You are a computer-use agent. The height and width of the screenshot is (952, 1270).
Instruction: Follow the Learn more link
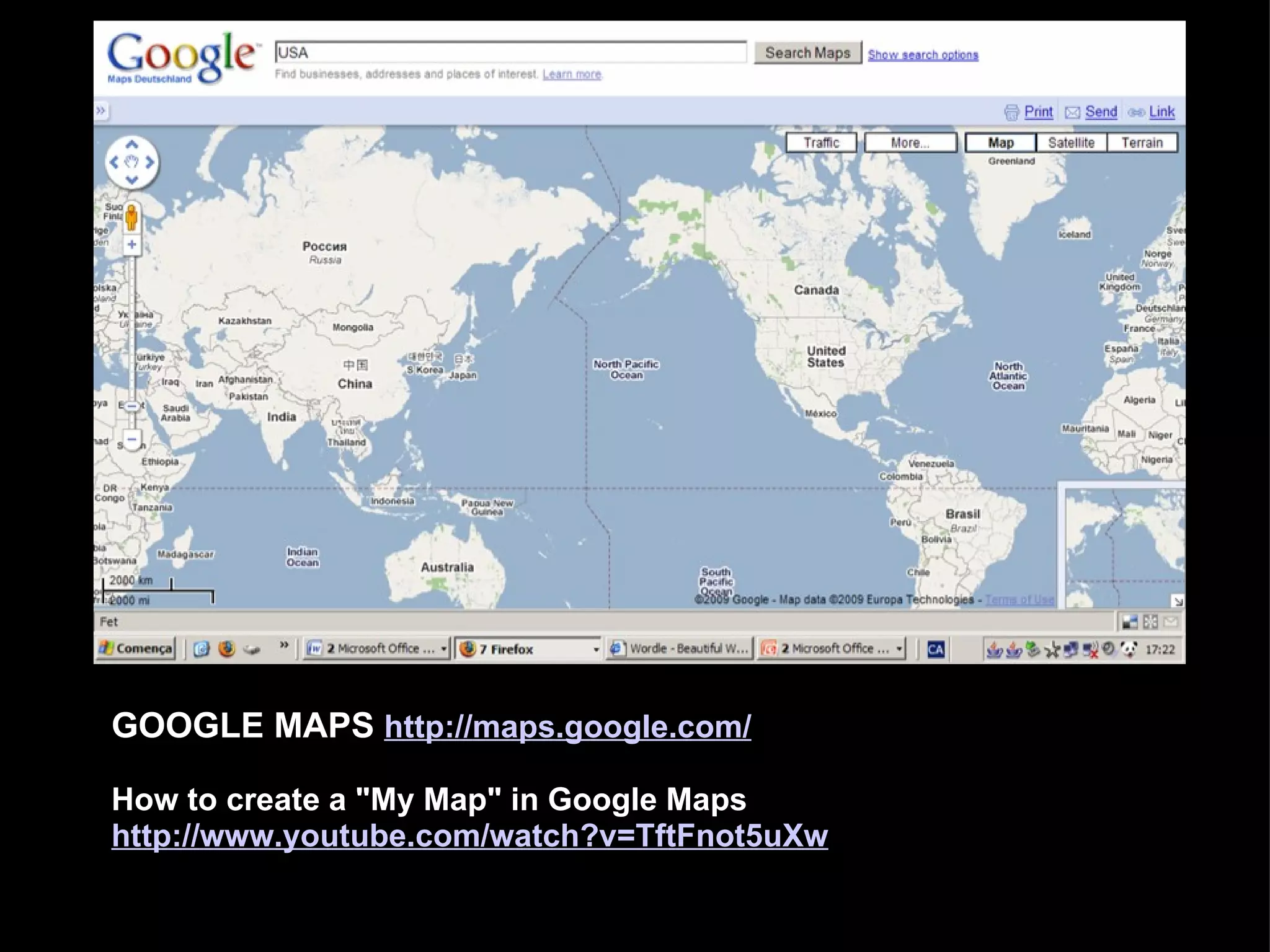pos(572,74)
